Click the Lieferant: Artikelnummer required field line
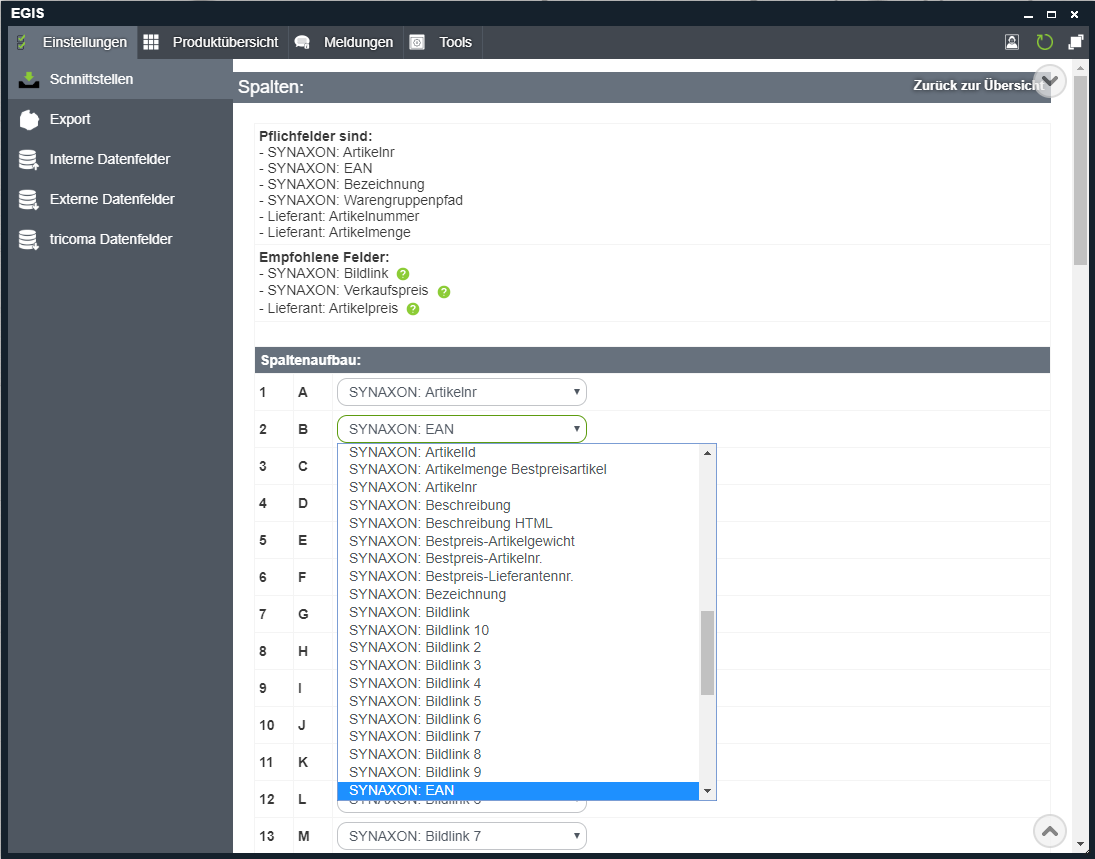Image resolution: width=1095 pixels, height=859 pixels. coord(339,216)
